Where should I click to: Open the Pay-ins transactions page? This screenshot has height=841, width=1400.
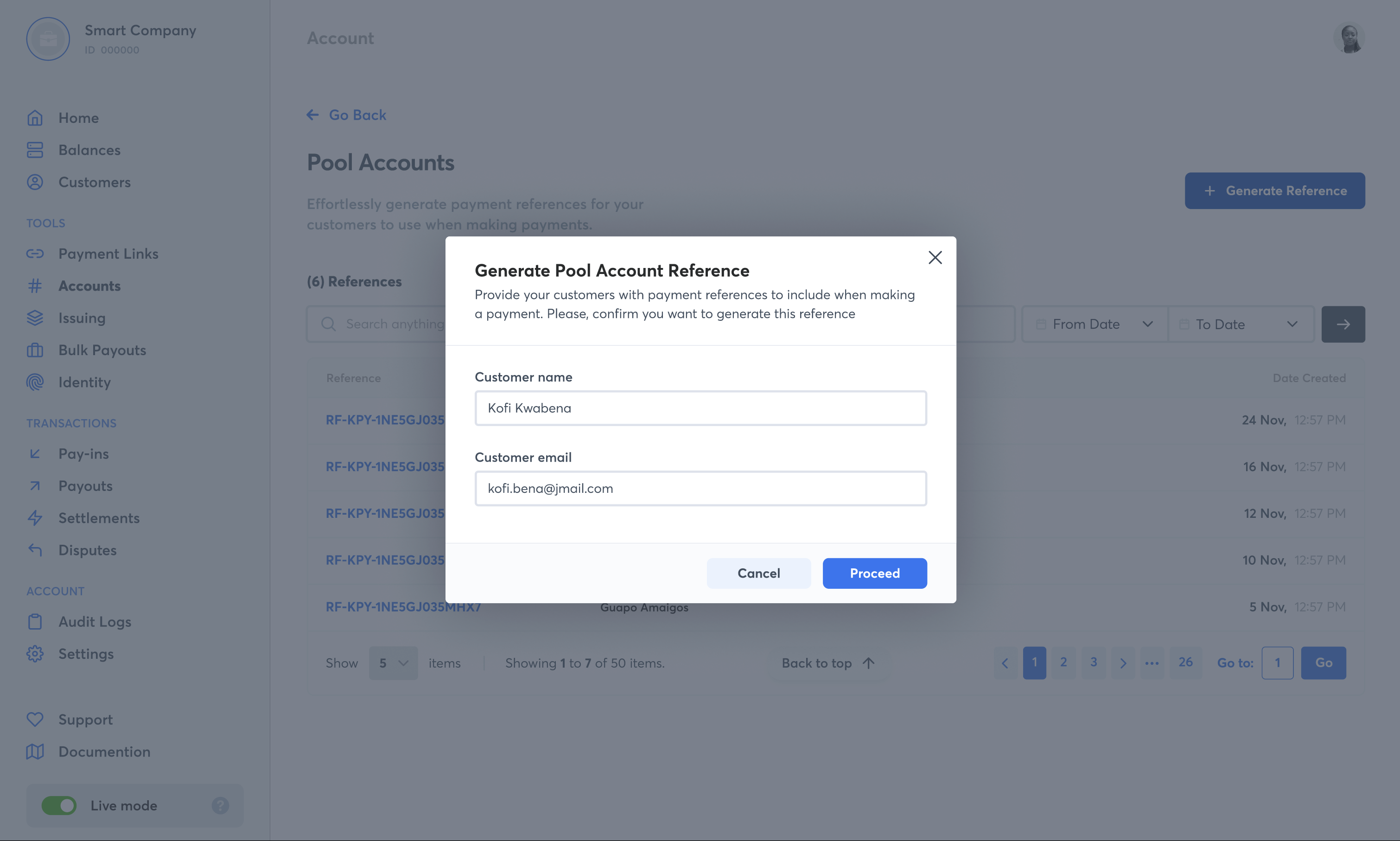83,454
